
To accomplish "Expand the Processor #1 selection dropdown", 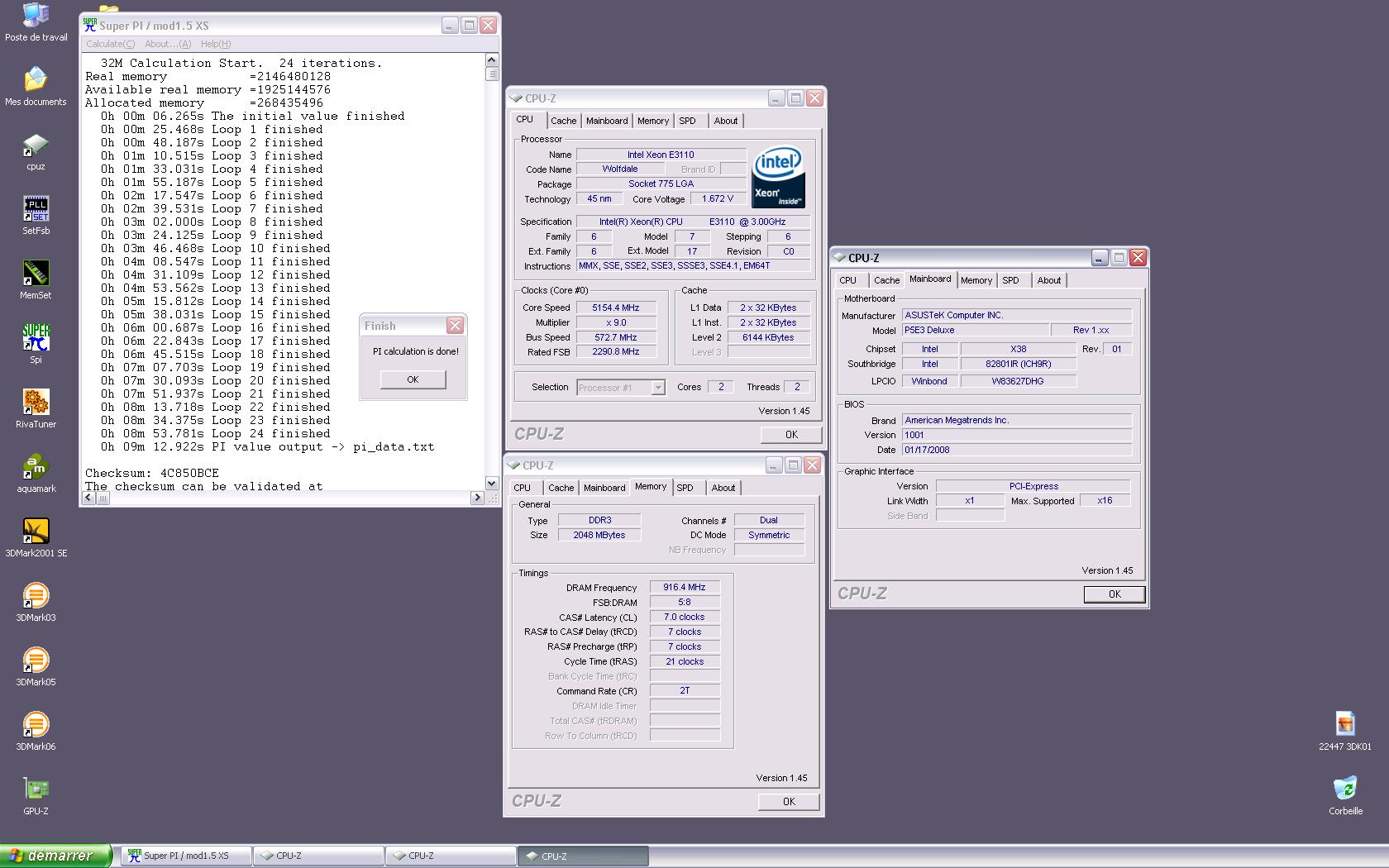I will 658,388.
